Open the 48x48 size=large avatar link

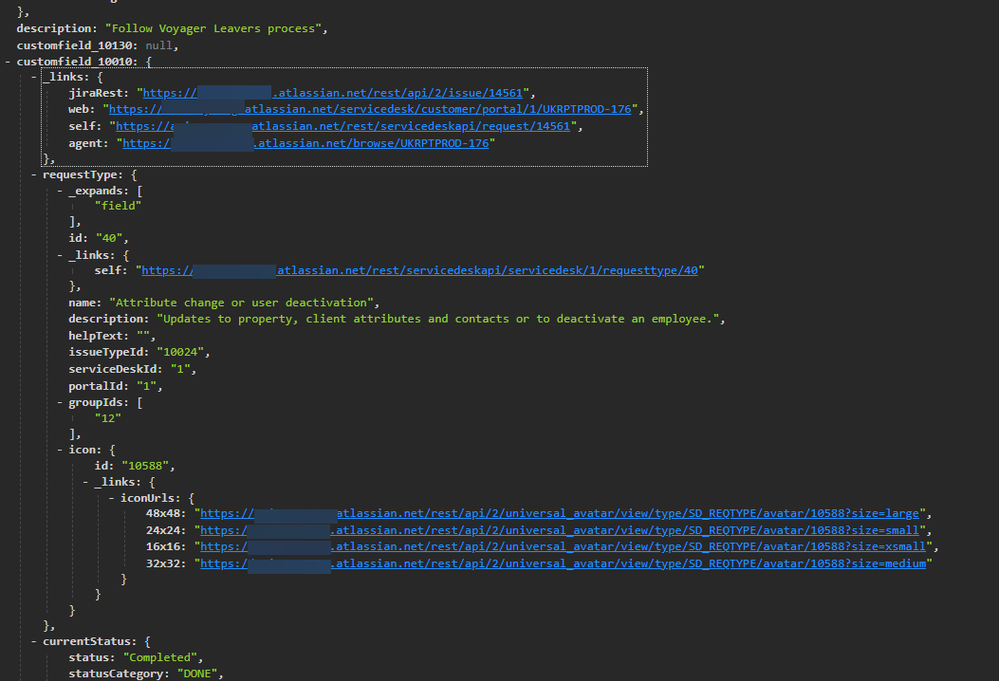[559, 513]
